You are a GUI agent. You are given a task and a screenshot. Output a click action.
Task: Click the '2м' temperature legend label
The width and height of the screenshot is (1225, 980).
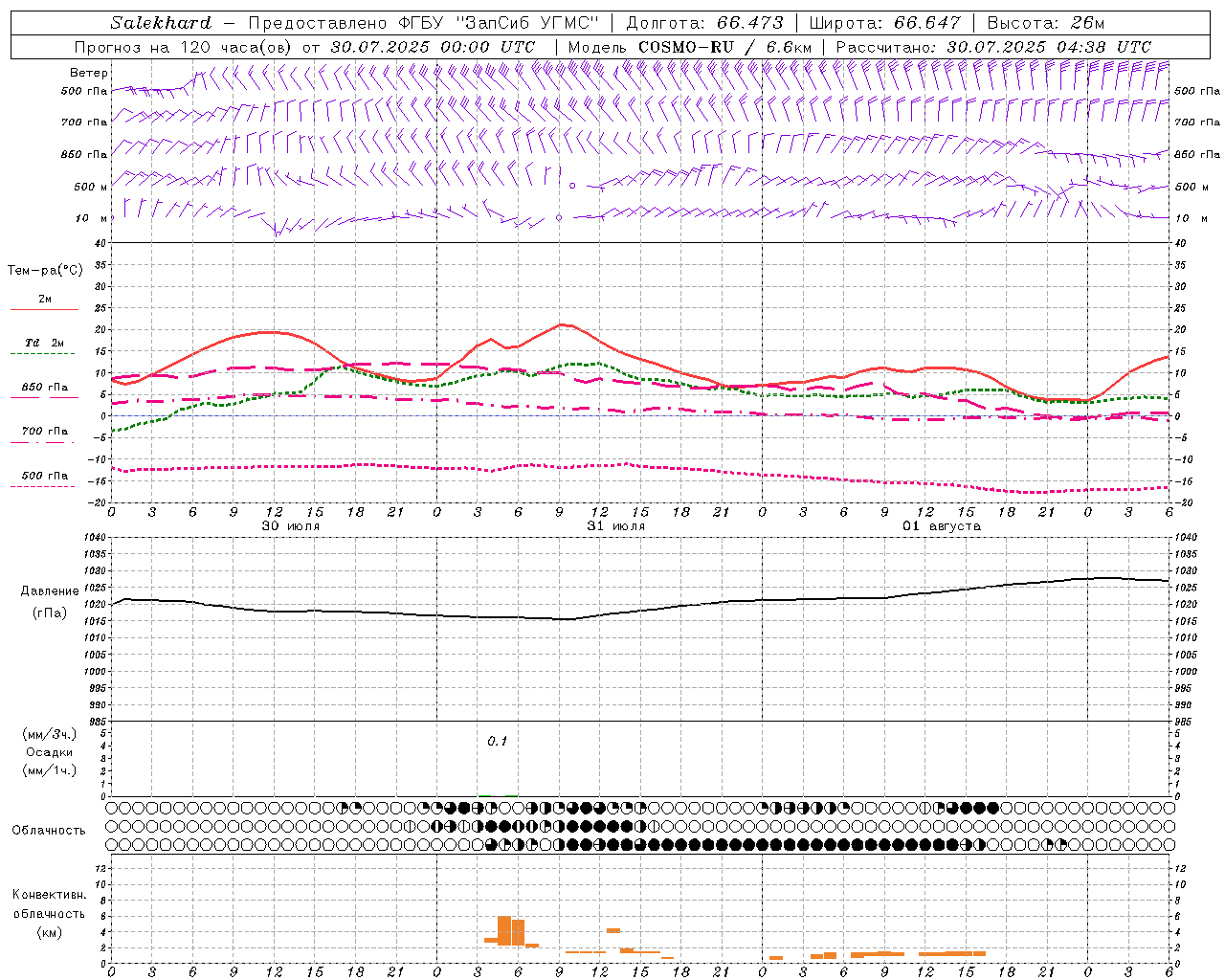click(45, 299)
